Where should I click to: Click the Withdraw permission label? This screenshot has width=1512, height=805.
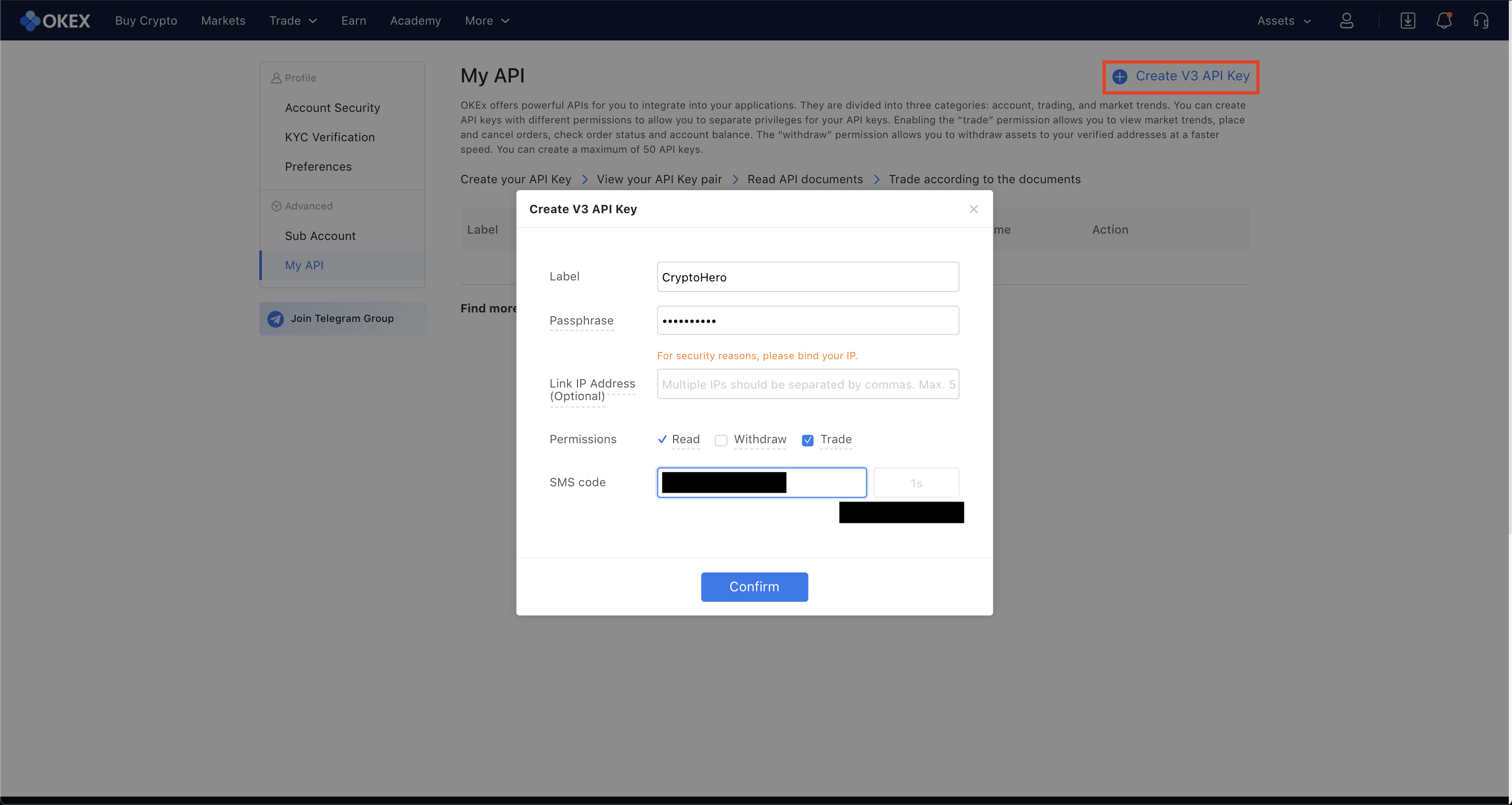(x=760, y=439)
